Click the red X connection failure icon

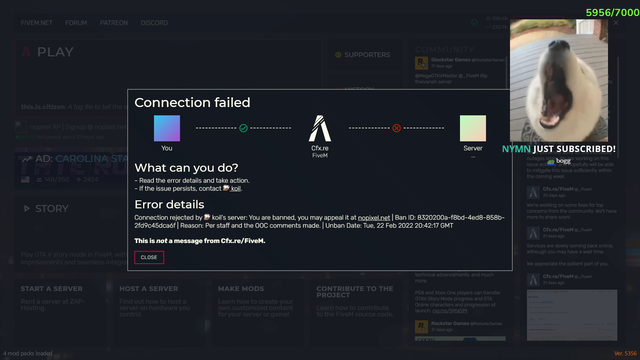click(x=396, y=128)
